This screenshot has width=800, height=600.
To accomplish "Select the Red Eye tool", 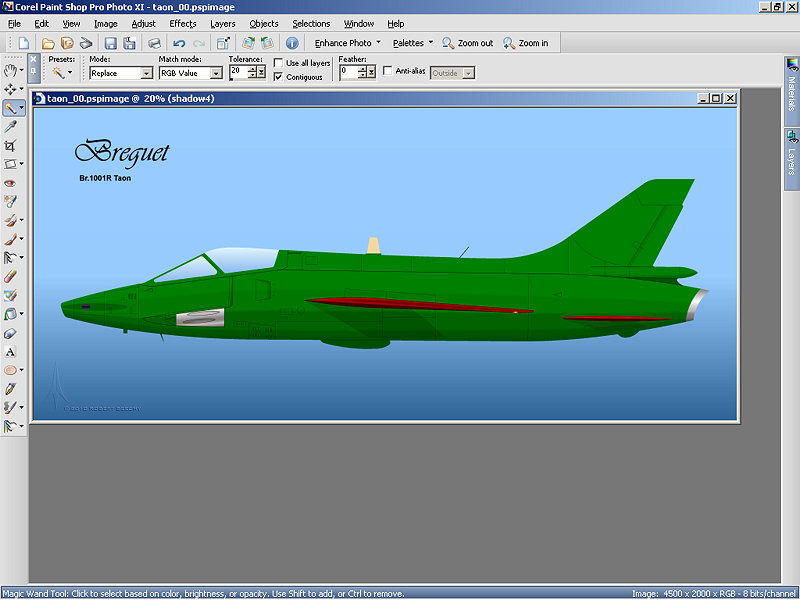I will pos(10,183).
